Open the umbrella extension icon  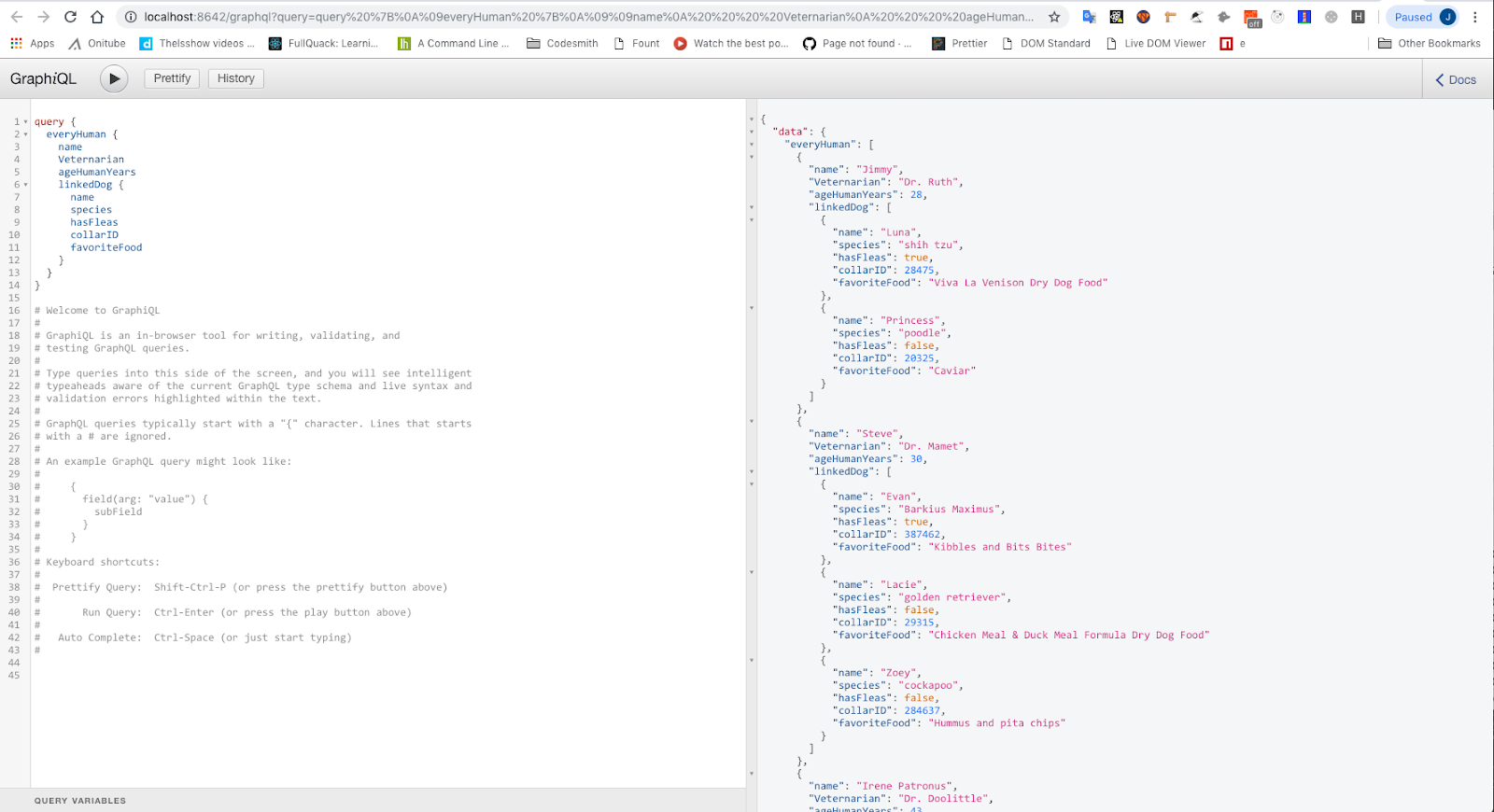pos(1197,17)
